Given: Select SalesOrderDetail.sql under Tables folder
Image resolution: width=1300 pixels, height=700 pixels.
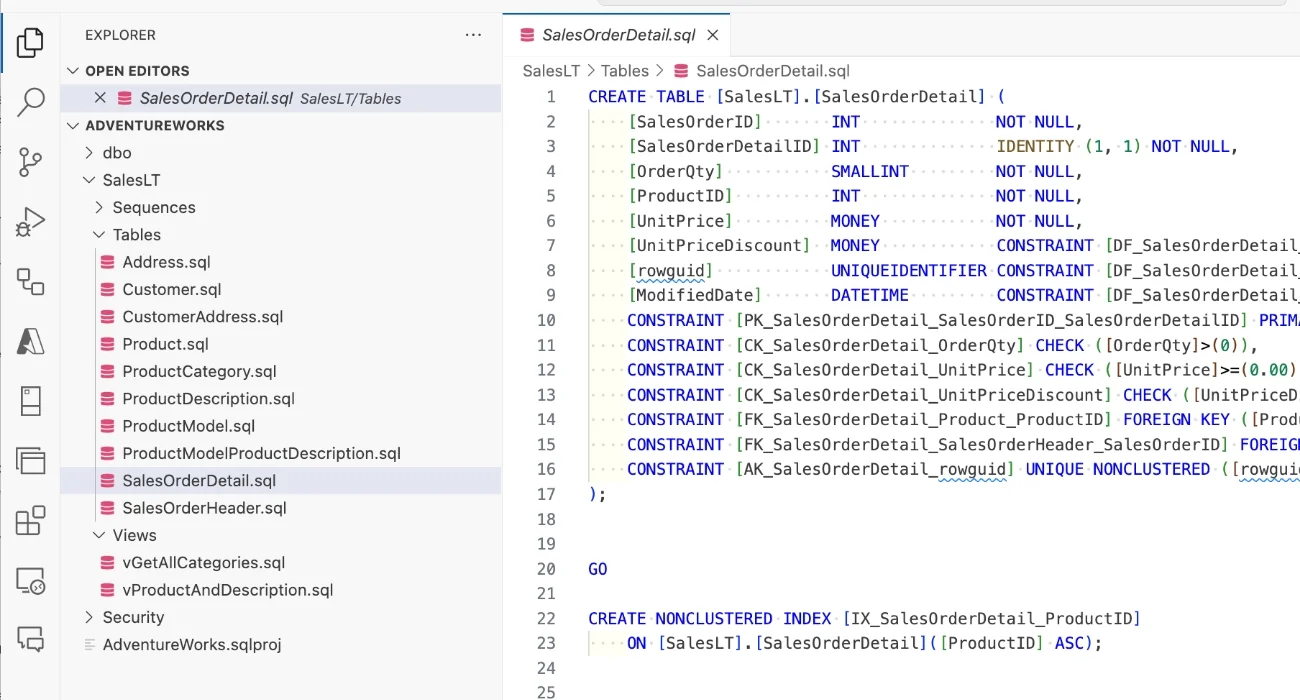Looking at the screenshot, I should [x=281, y=481].
